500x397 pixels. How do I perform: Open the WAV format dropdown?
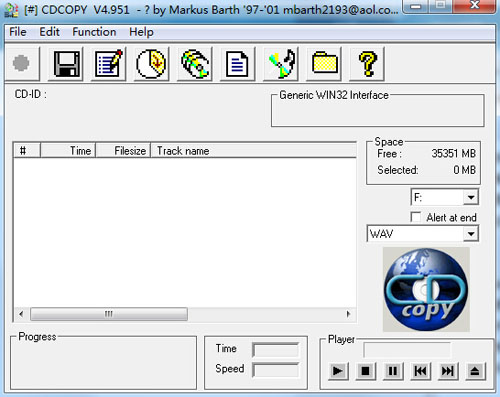[x=471, y=234]
